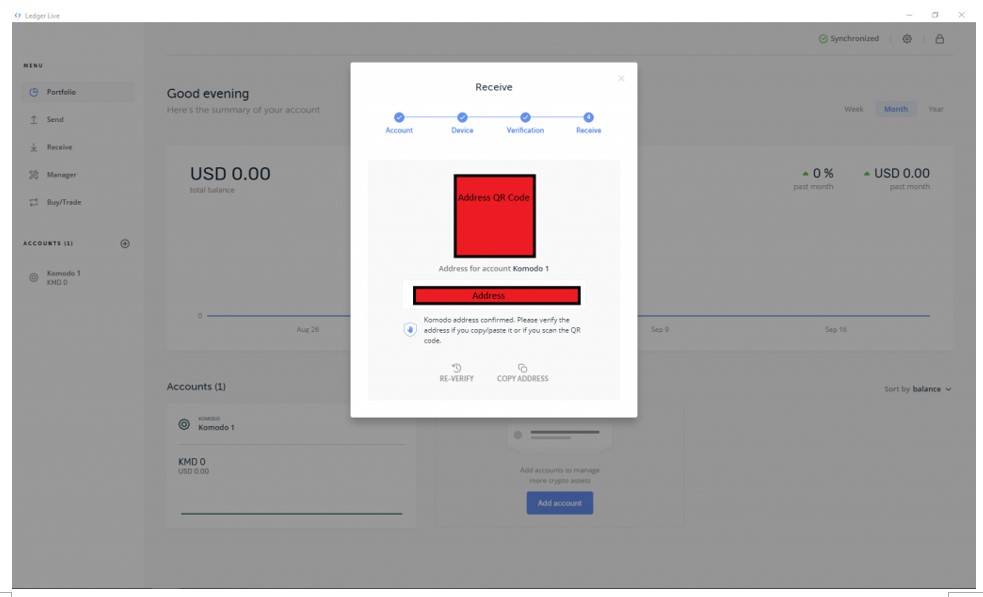Screen dimensions: 983x597
Task: Lock the app with padlock icon
Action: pyautogui.click(x=939, y=39)
